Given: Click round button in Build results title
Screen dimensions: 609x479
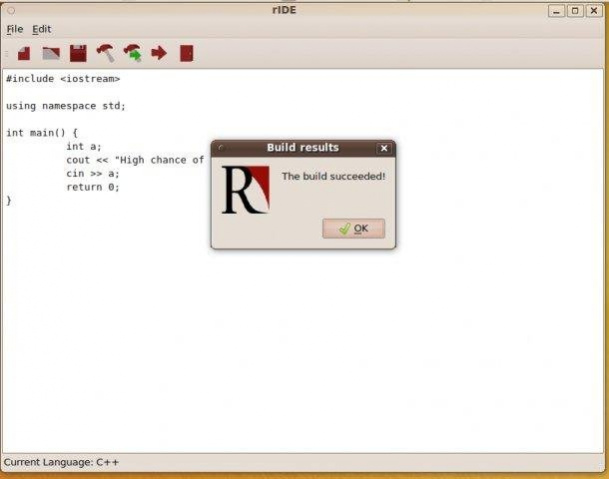Looking at the screenshot, I should [221, 148].
